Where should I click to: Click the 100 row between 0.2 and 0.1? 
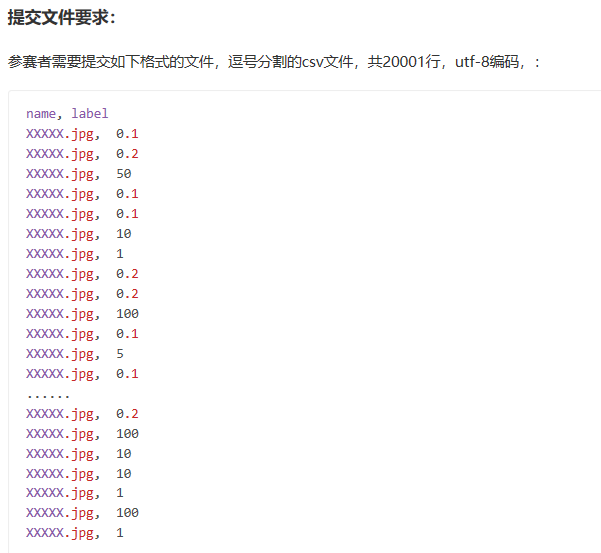[x=82, y=314]
